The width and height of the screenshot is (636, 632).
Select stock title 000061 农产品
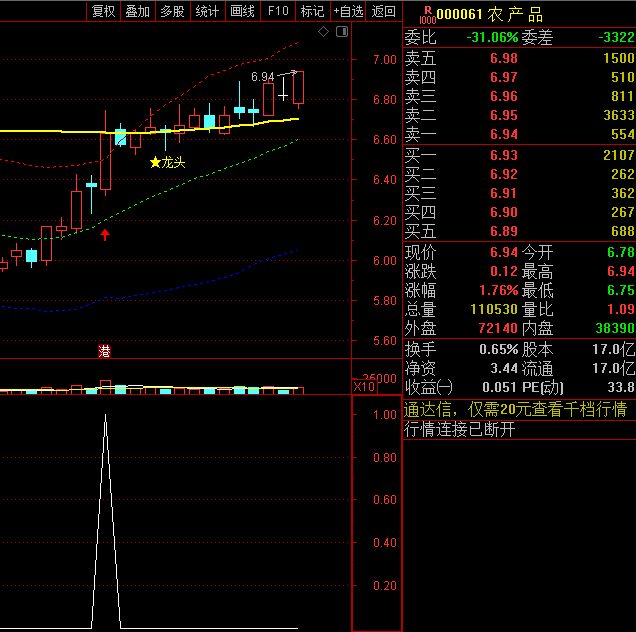490,15
